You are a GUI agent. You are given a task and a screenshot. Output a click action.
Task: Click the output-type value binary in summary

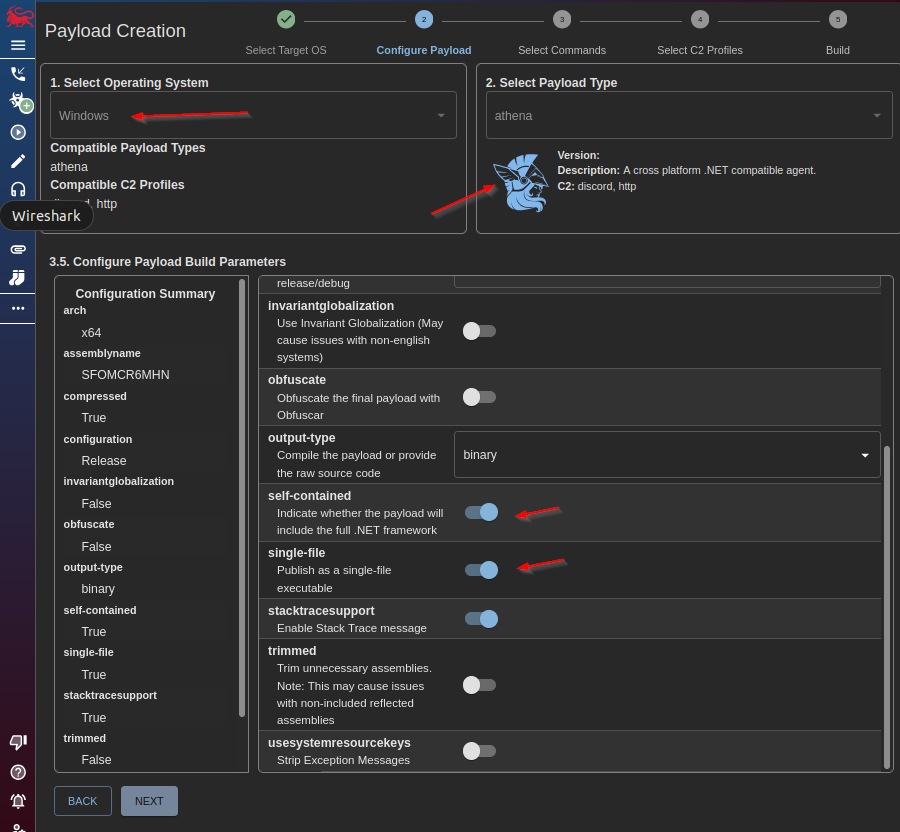point(98,589)
